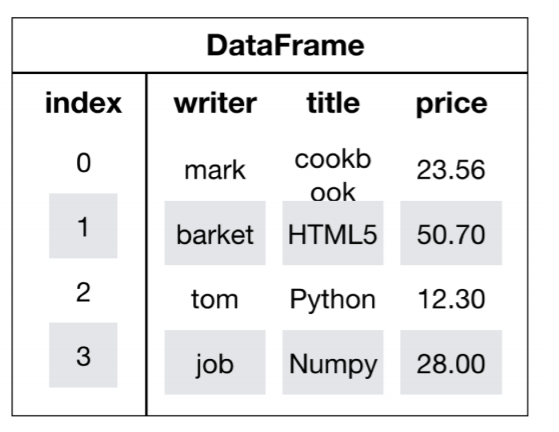Select the Numpy title cell

click(333, 362)
